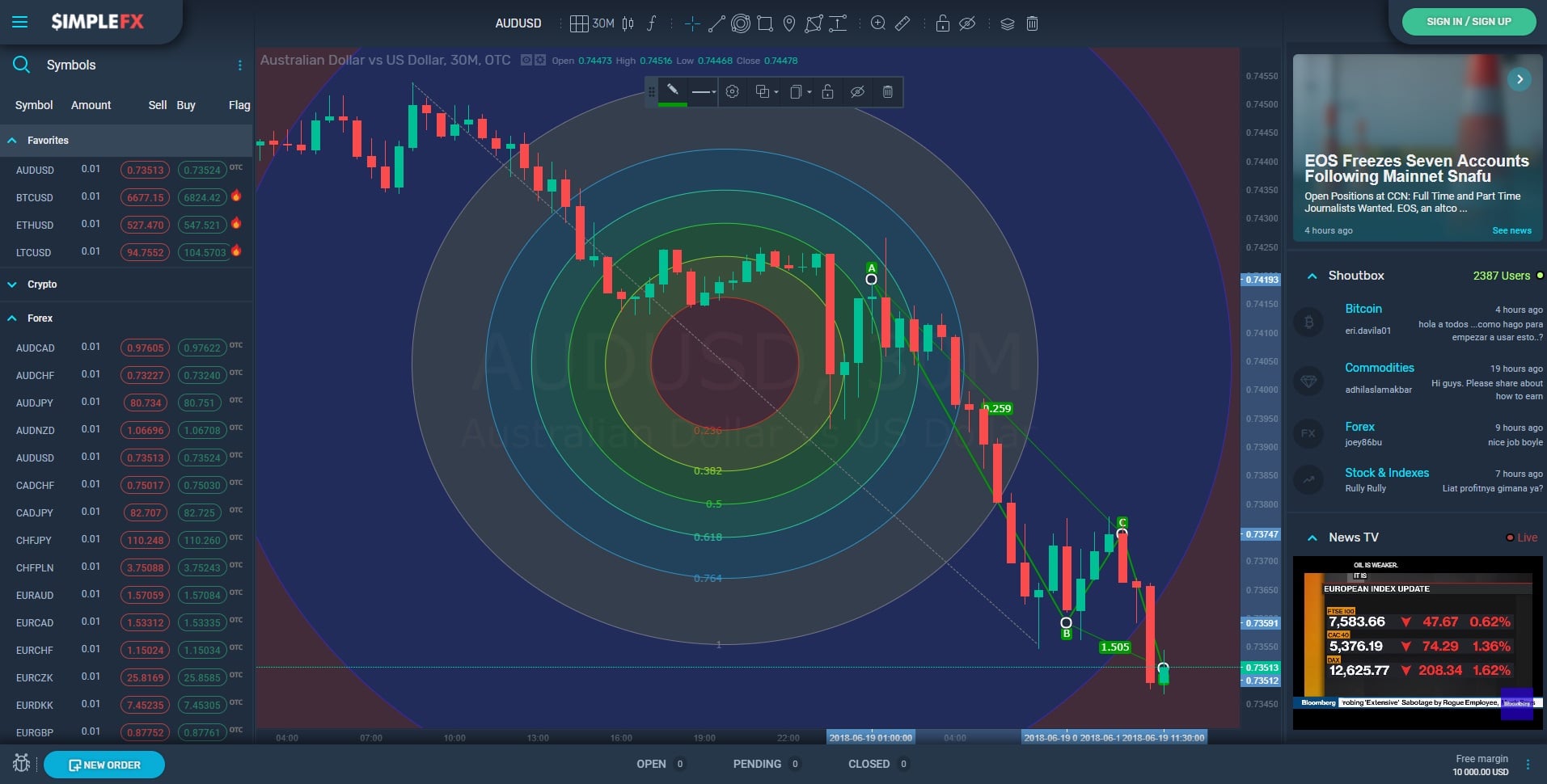The height and width of the screenshot is (784, 1547).
Task: Click the zoom in magnifier tool
Action: (x=877, y=23)
